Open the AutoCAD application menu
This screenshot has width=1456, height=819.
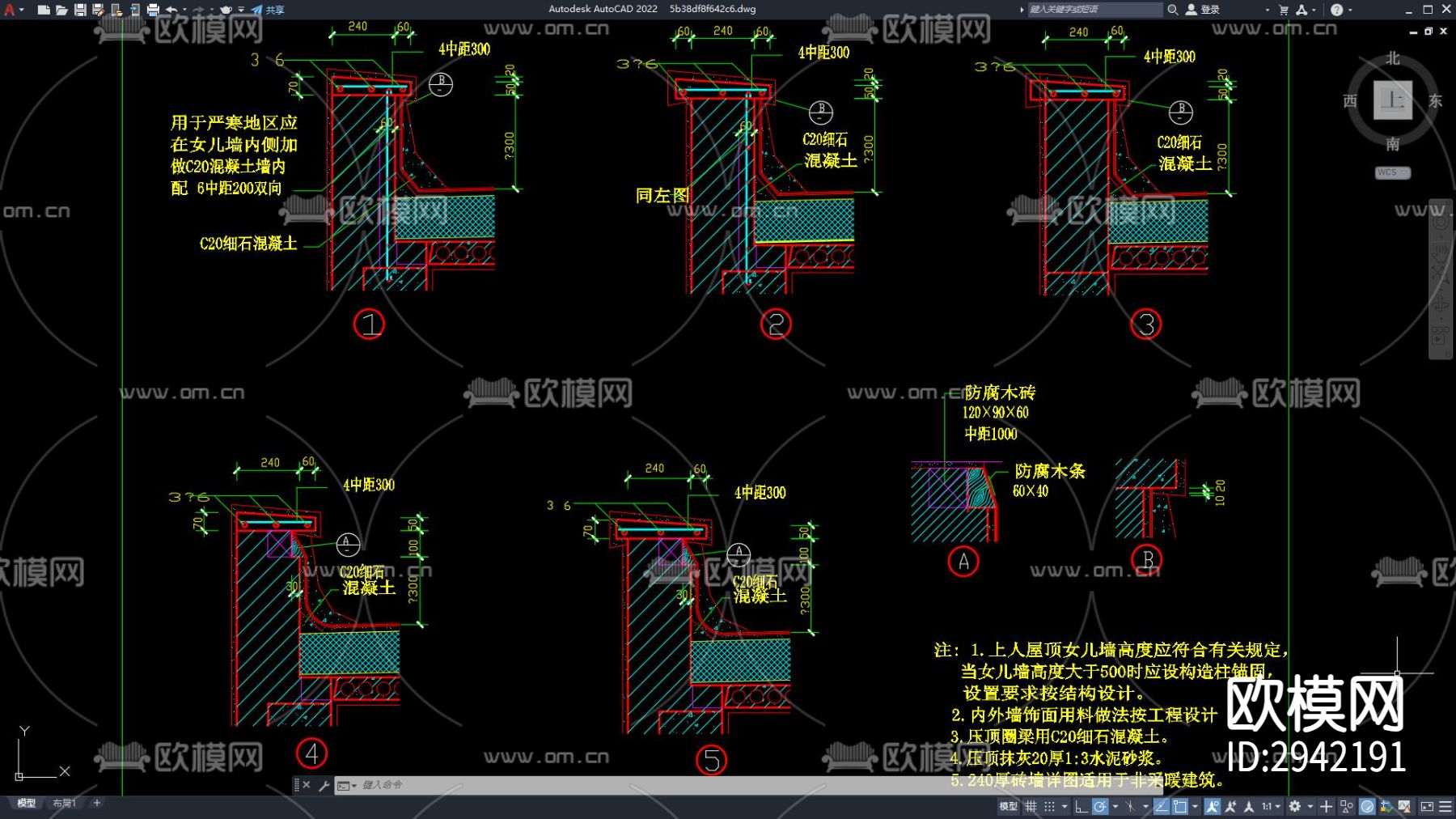tap(9, 10)
